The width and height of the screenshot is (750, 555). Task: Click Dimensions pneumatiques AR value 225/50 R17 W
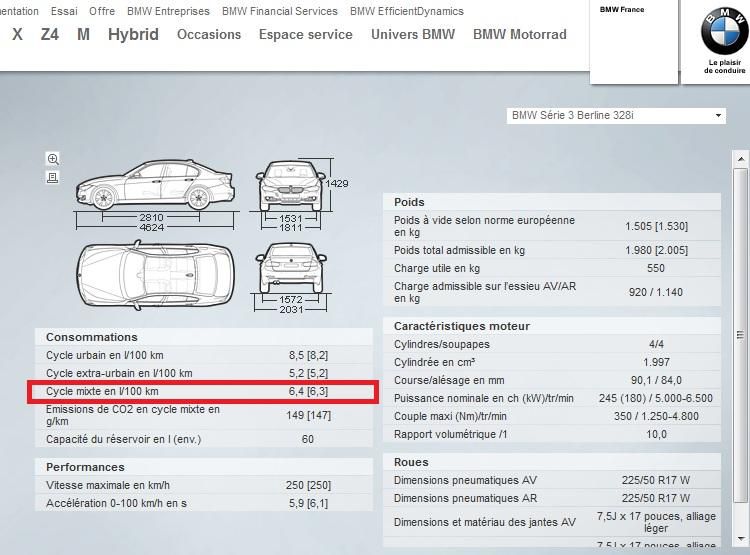coord(656,499)
